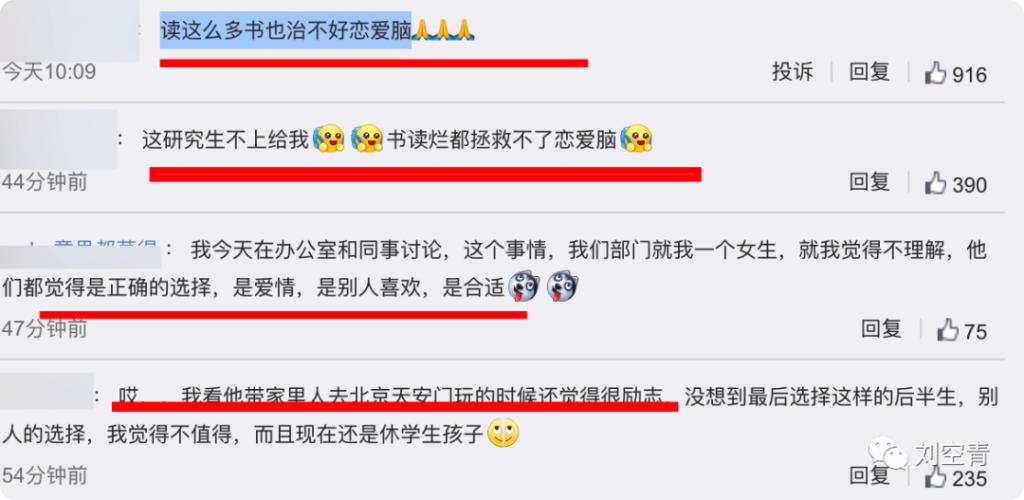Screen dimensions: 1024x500
Task: Reply to the 今天10:09 comment
Action: pos(869,72)
